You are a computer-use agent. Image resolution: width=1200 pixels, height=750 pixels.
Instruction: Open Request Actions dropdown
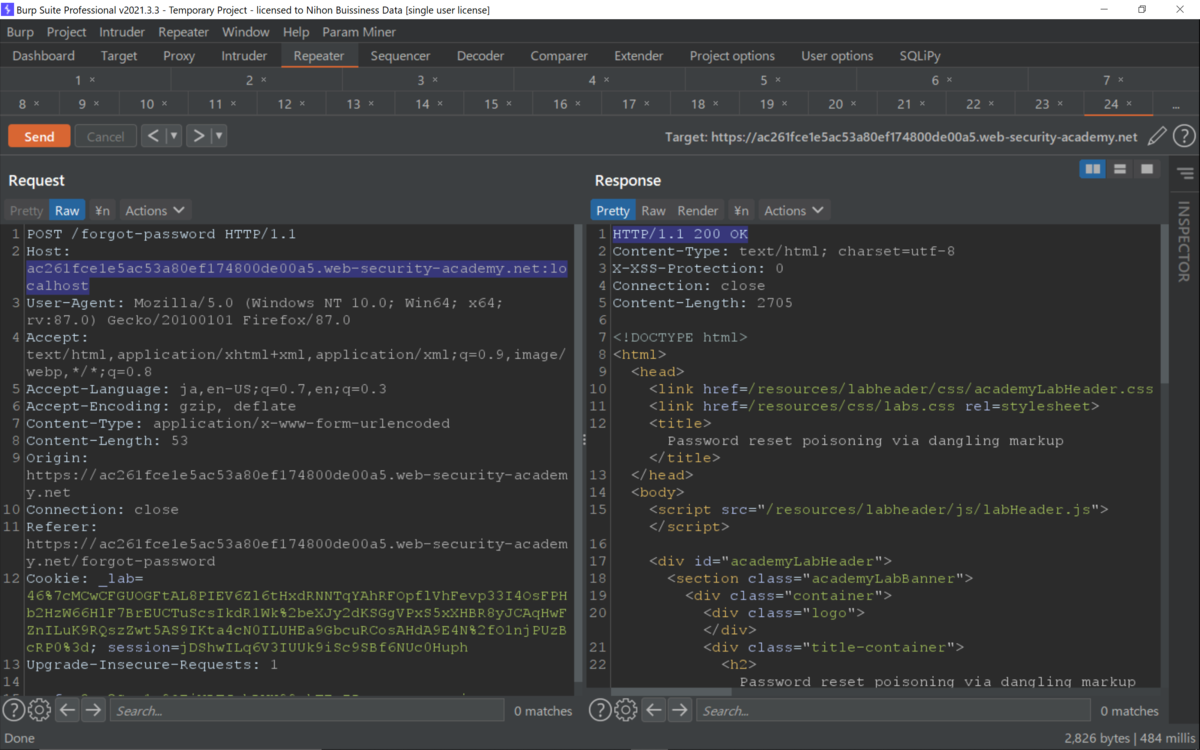click(x=155, y=210)
